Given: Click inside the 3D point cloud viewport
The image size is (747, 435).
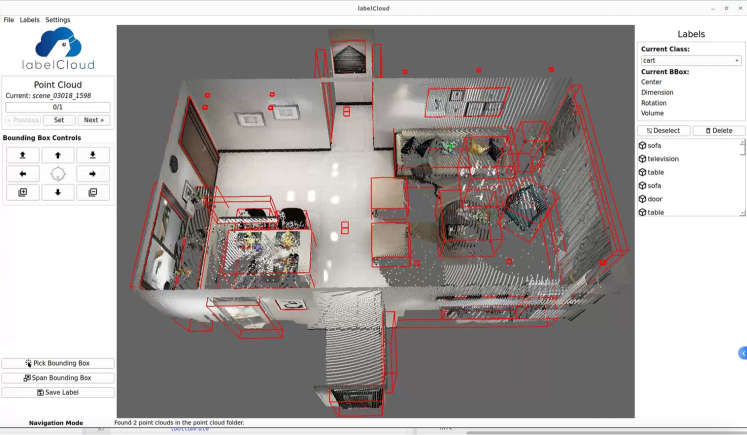Looking at the screenshot, I should pyautogui.click(x=375, y=221).
